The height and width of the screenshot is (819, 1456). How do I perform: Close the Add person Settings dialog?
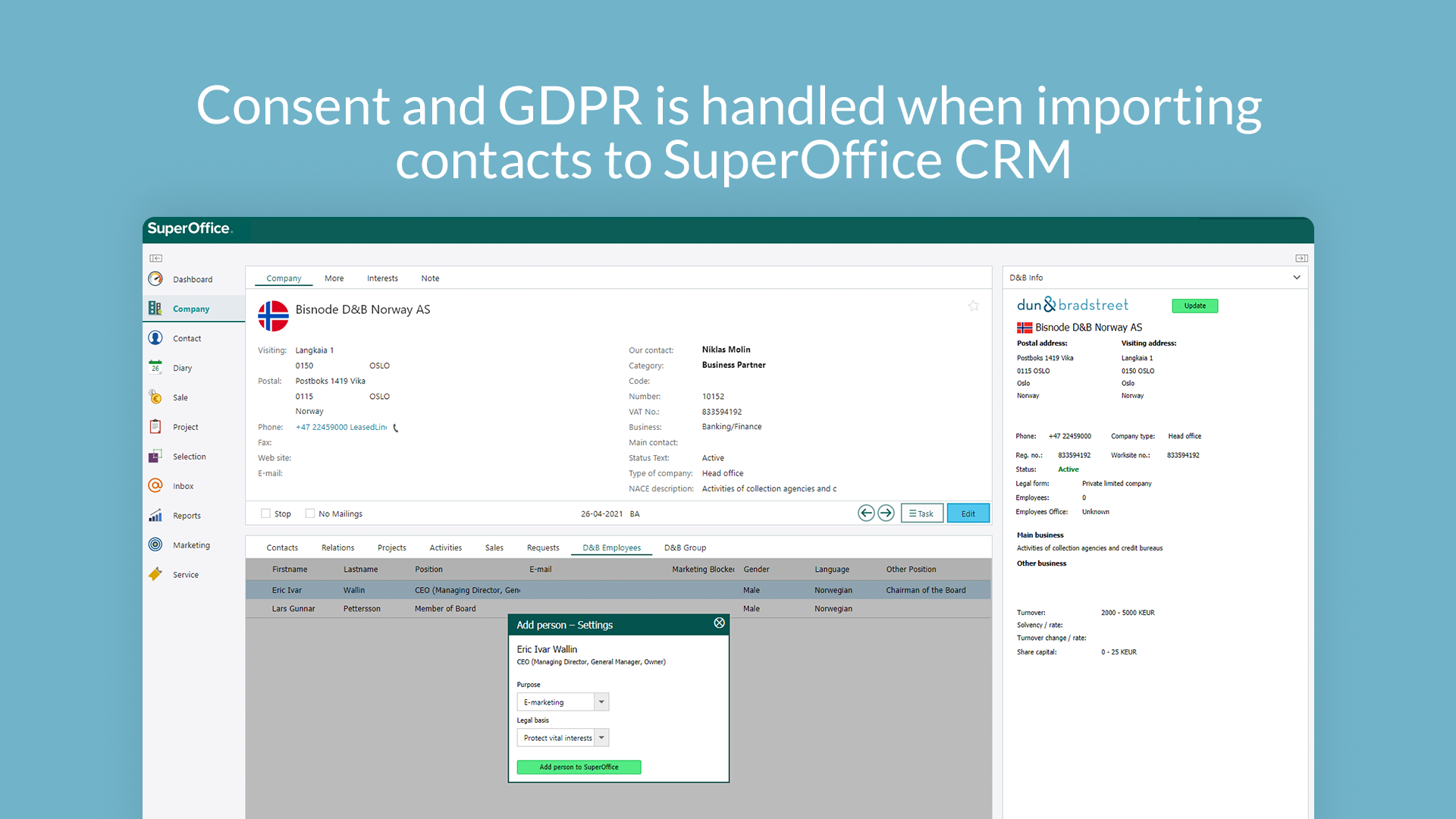click(x=719, y=623)
